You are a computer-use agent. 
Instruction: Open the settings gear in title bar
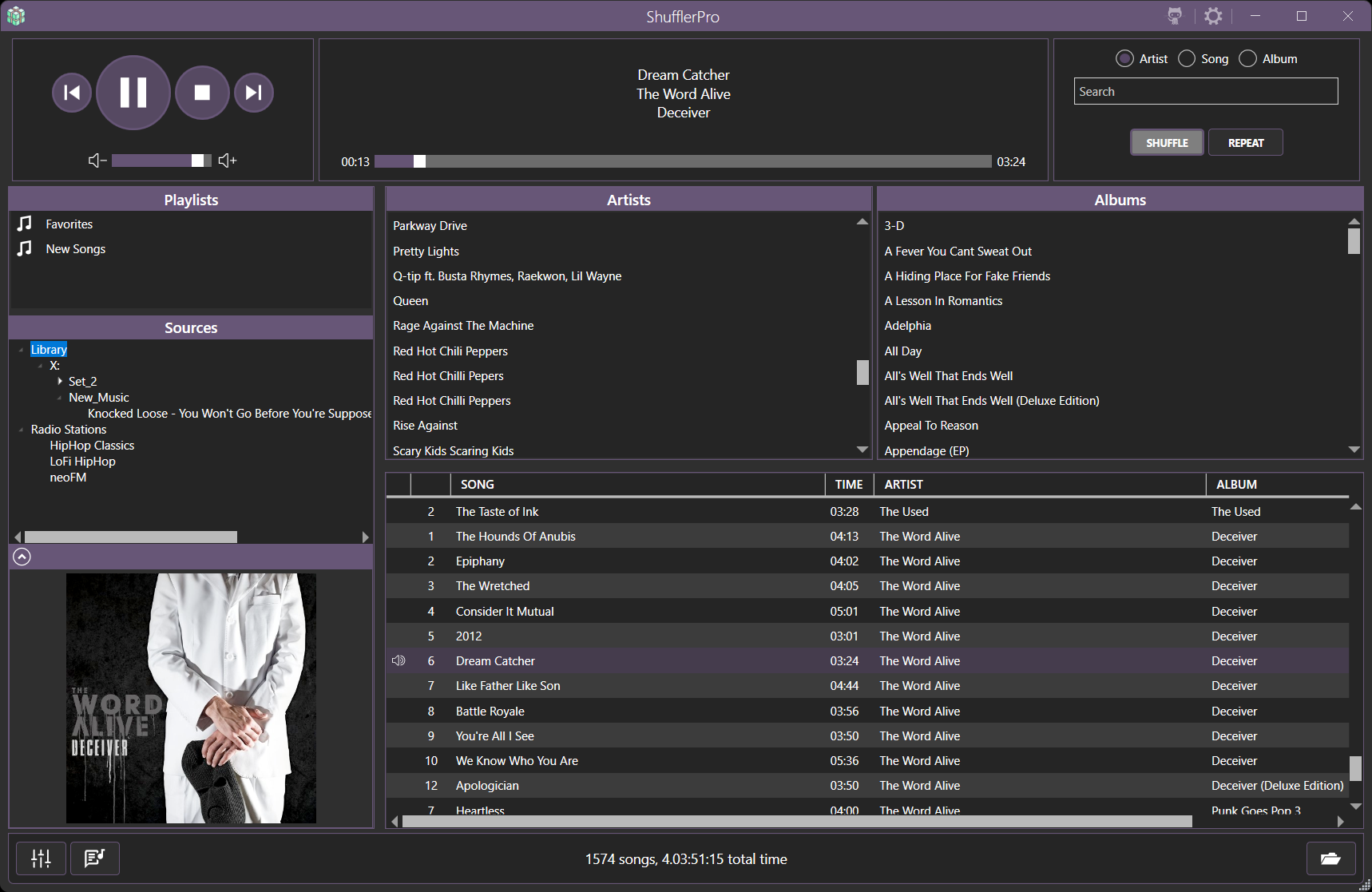(1213, 16)
